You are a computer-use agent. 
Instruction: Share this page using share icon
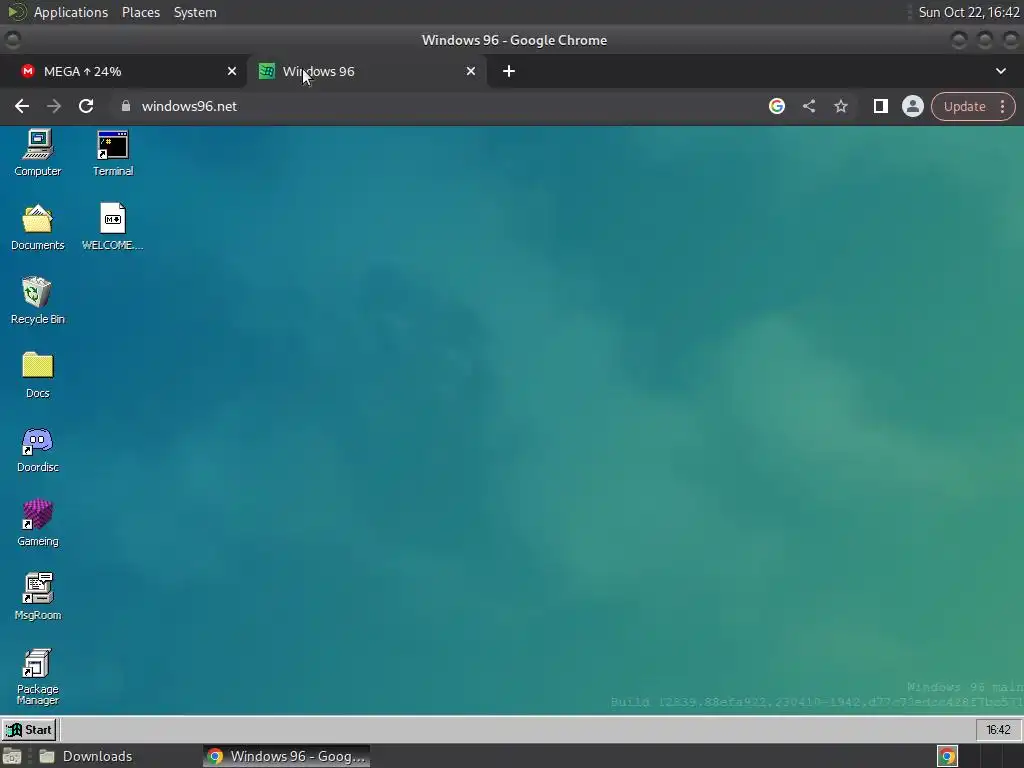pyautogui.click(x=809, y=106)
